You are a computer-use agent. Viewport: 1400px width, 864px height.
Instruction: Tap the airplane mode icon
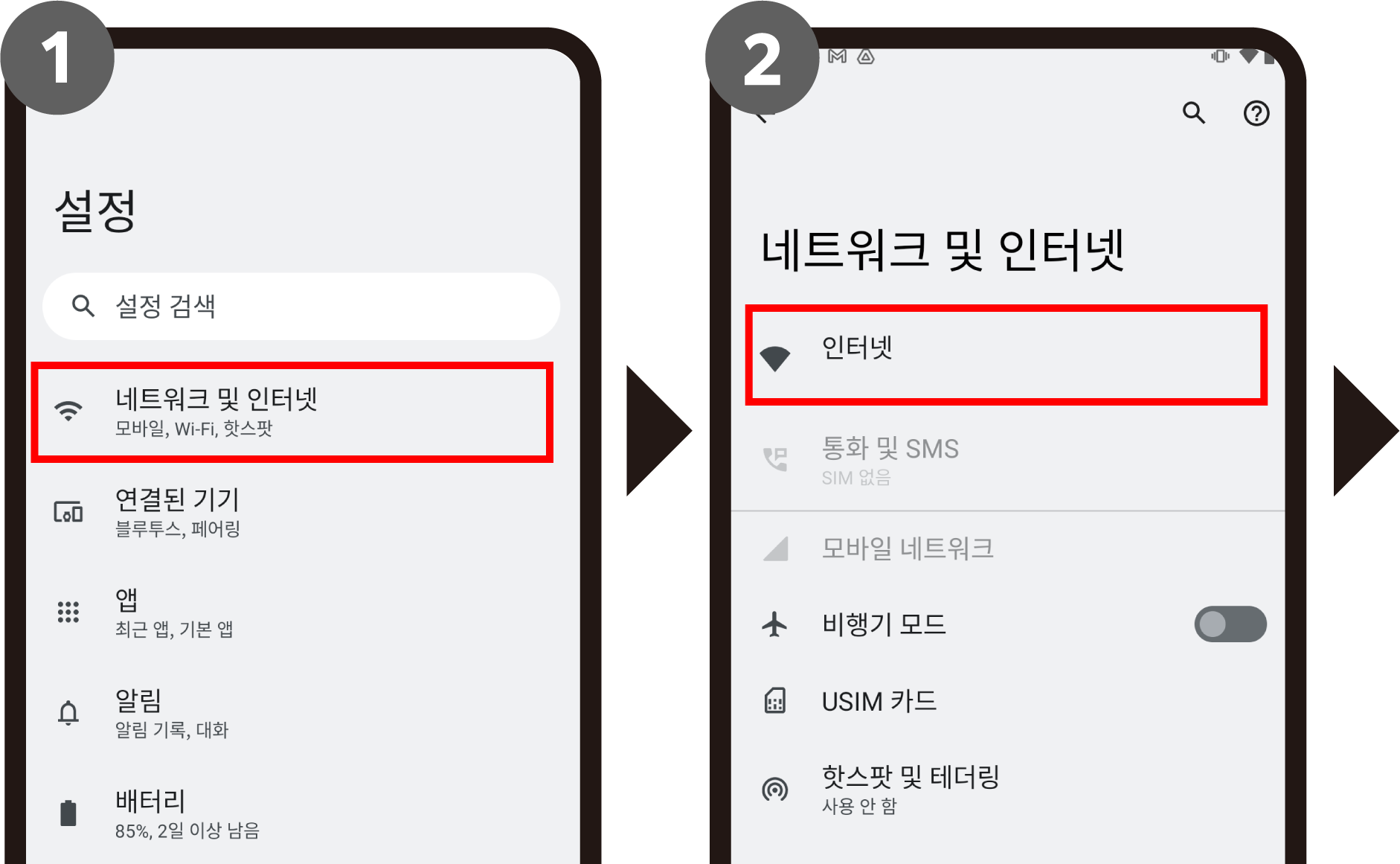(774, 624)
